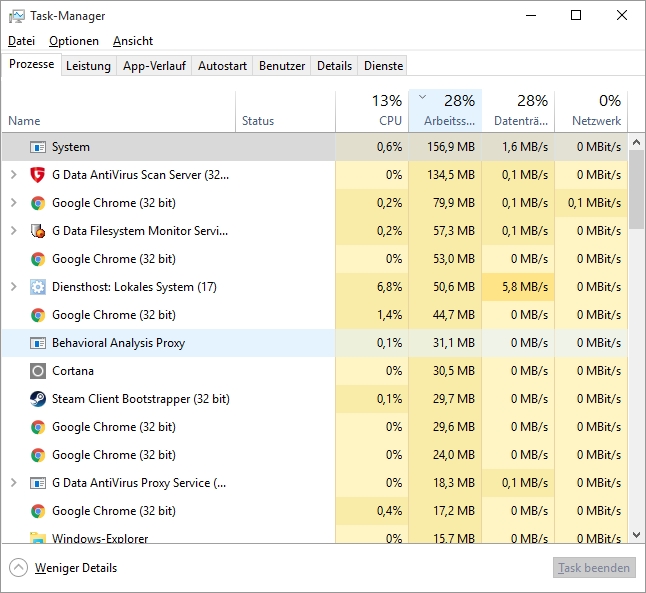Image resolution: width=646 pixels, height=593 pixels.
Task: Click the 156,9 MB memory value
Action: (x=451, y=147)
